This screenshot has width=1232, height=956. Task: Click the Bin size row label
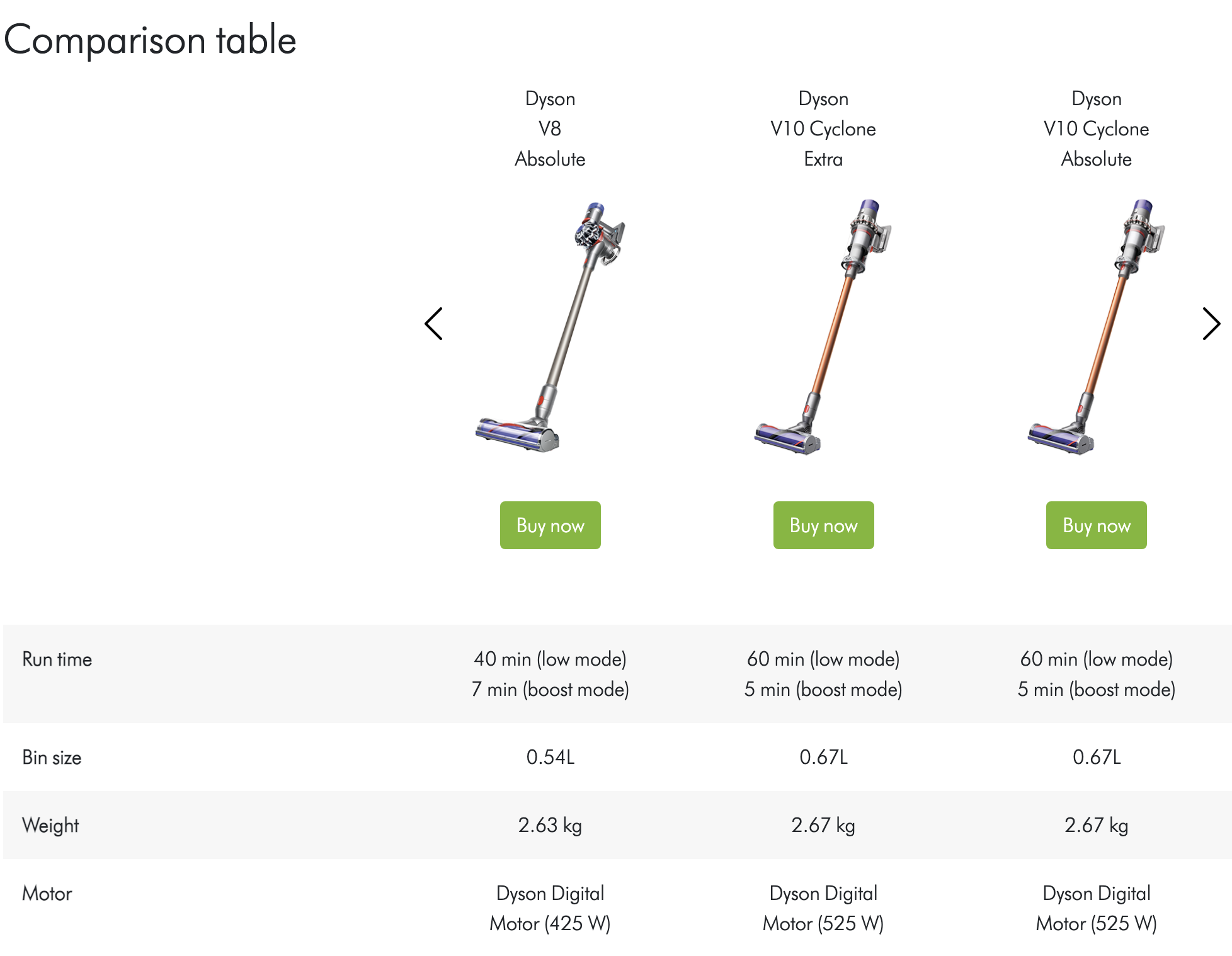pyautogui.click(x=52, y=758)
